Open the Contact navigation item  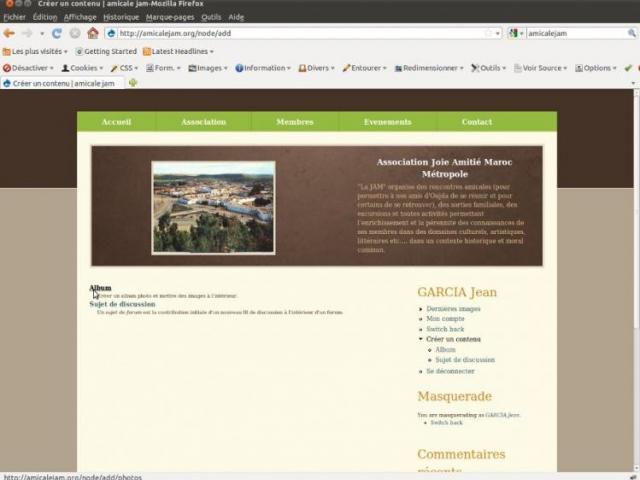click(477, 122)
